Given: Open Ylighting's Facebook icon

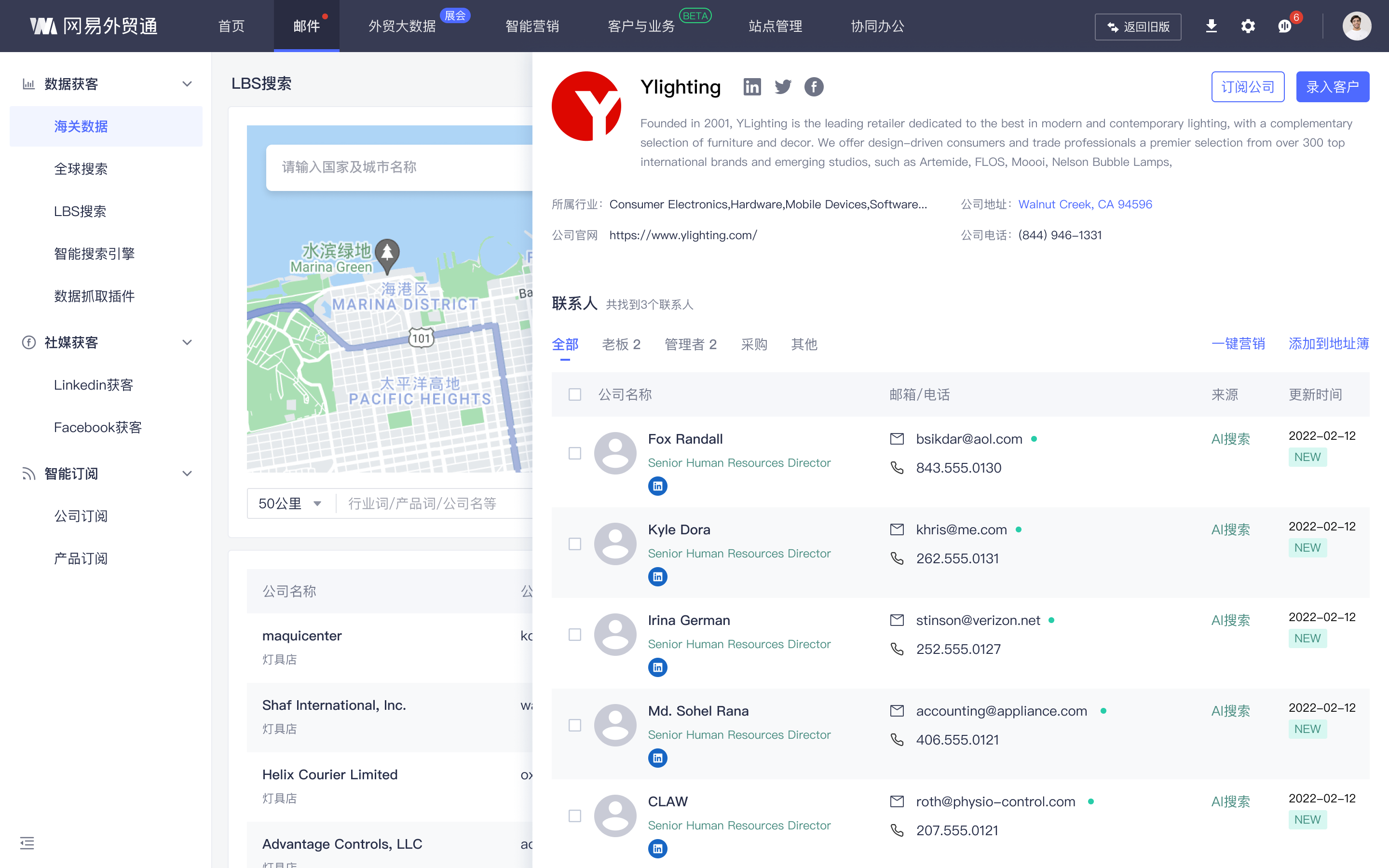Looking at the screenshot, I should pos(814,87).
